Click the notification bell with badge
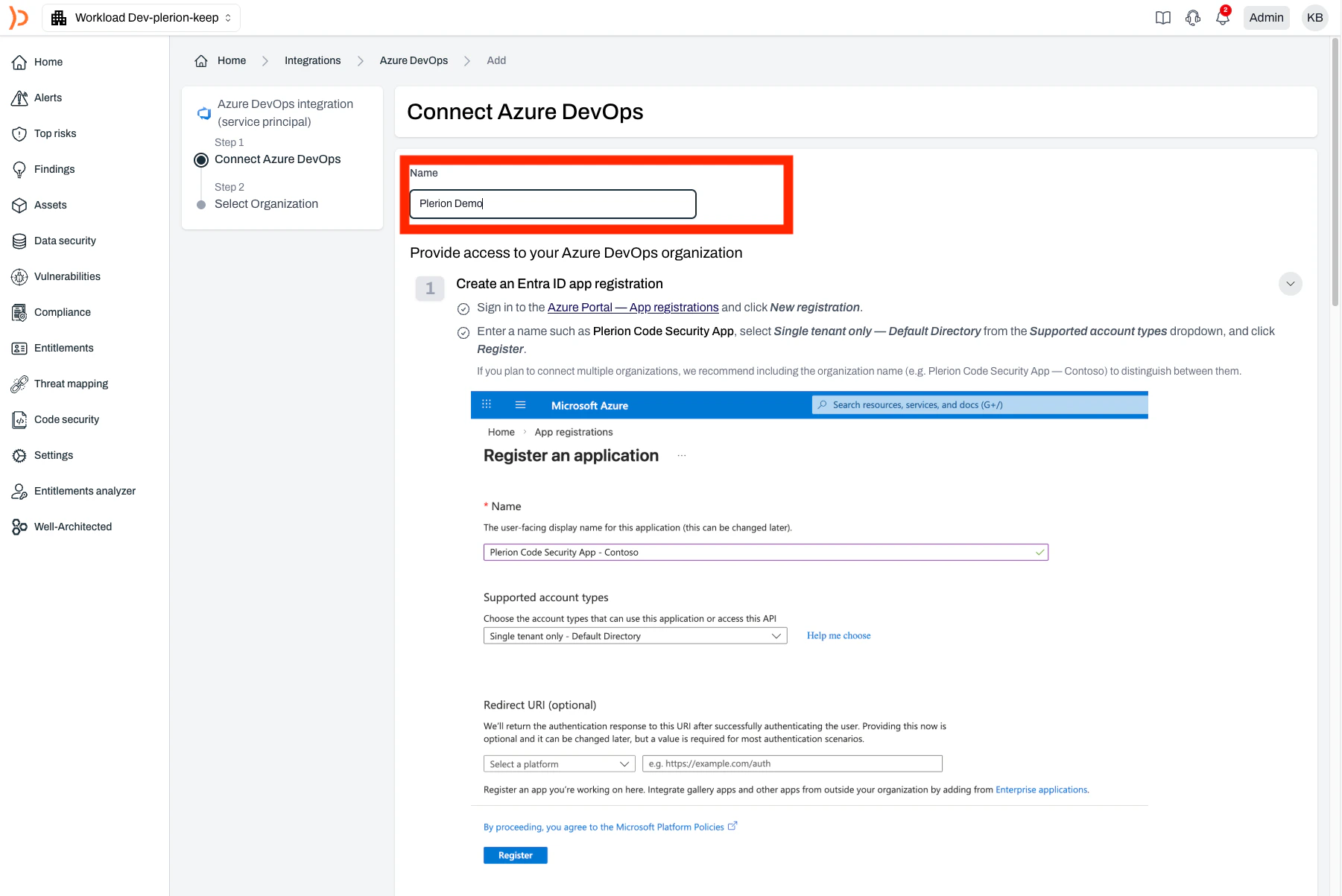 [1222, 17]
